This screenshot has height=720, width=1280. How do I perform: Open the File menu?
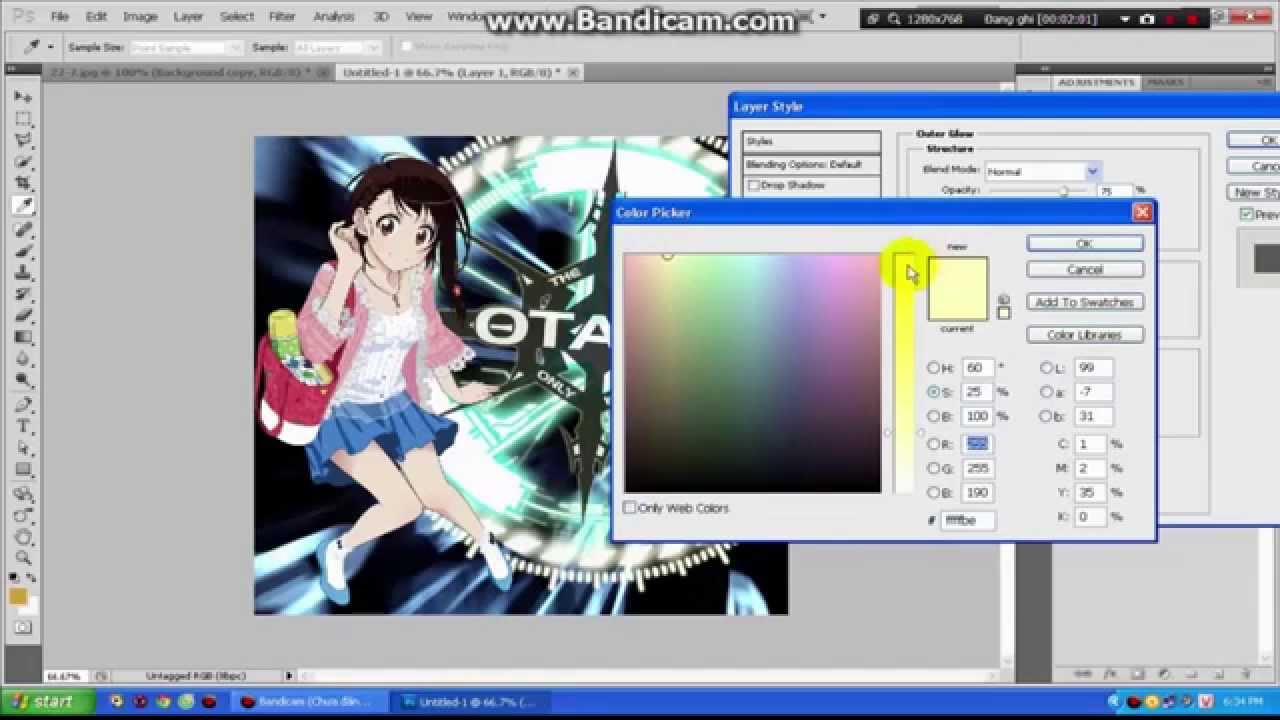[60, 16]
